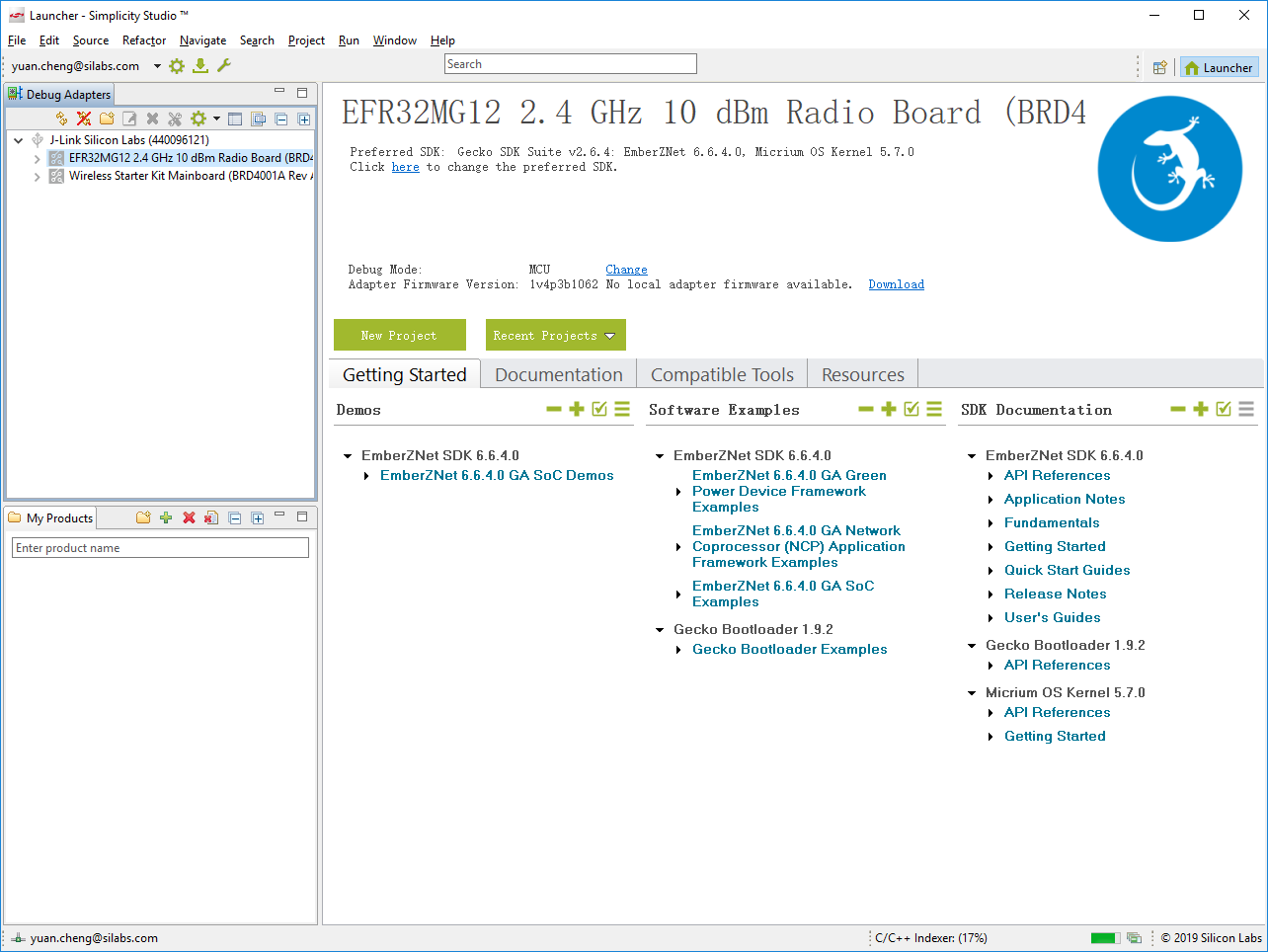Open dropdown next to yuan.cheng@silabs.com account
The width and height of the screenshot is (1268, 952).
pos(157,66)
